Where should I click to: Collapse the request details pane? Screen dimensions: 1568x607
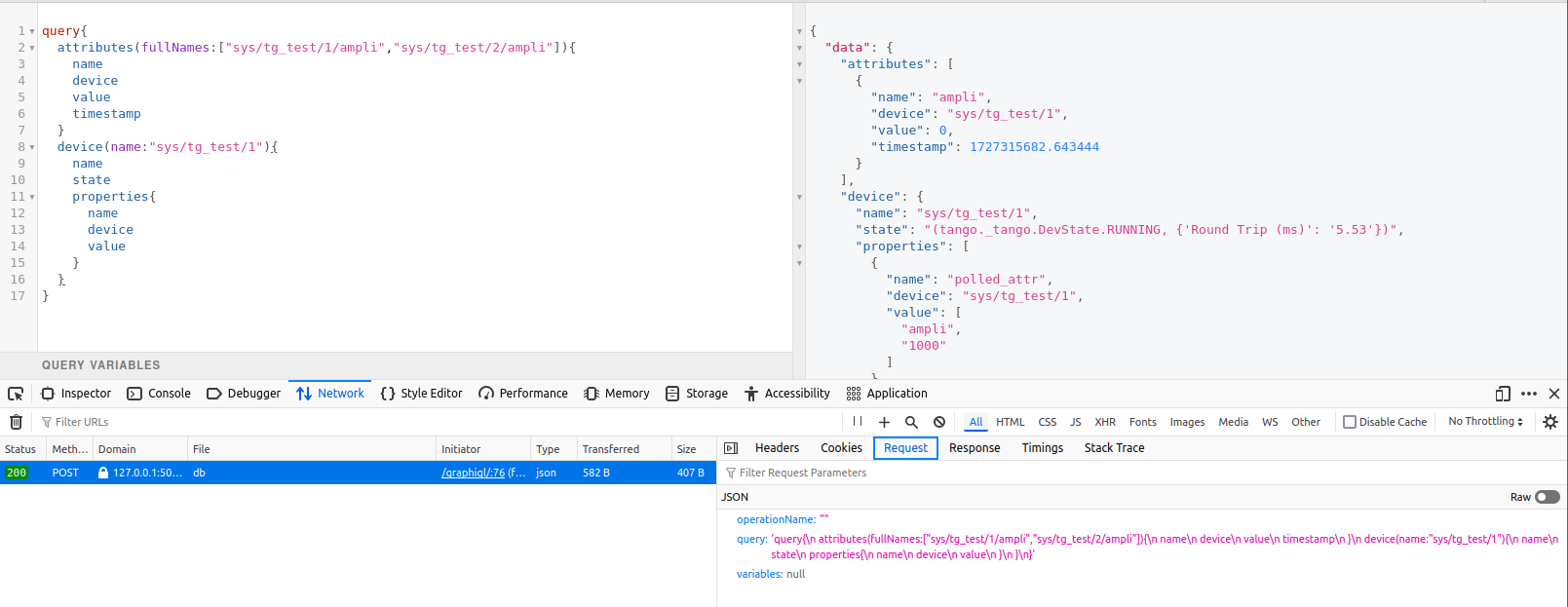click(x=731, y=448)
